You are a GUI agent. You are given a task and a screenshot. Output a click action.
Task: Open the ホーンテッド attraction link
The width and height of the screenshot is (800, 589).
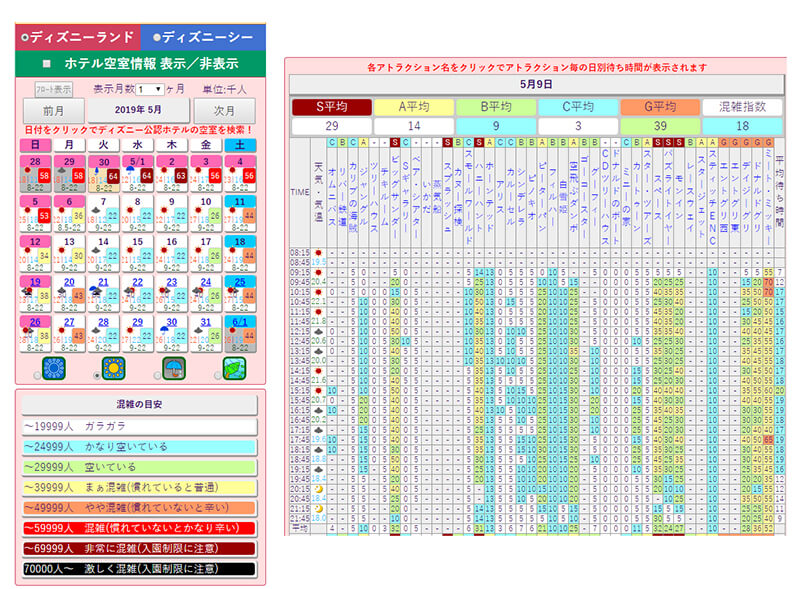(490, 197)
